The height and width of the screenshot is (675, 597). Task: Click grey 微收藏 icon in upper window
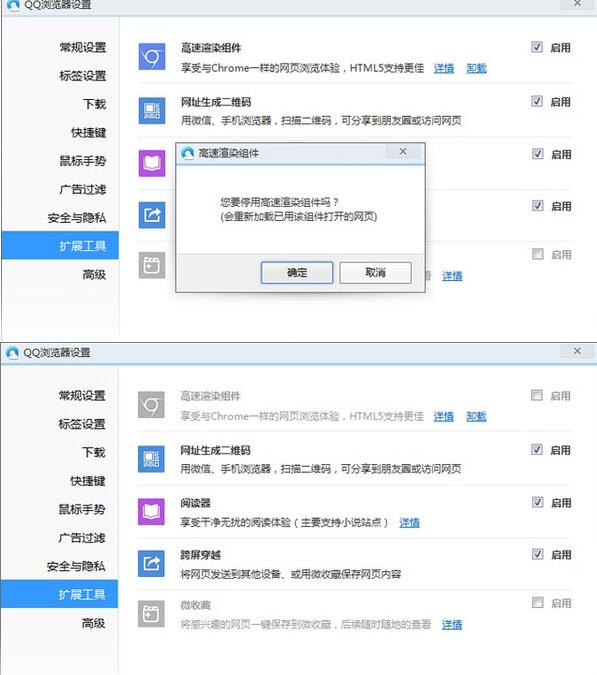(x=152, y=265)
